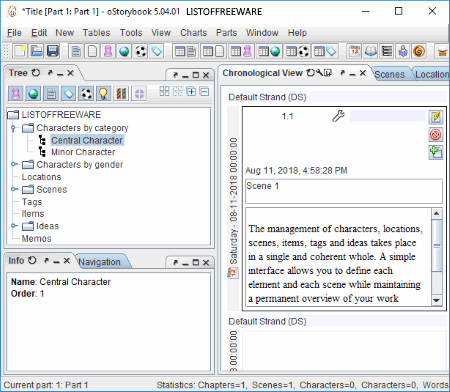Toggle characters filter in Tree panel

point(16,94)
